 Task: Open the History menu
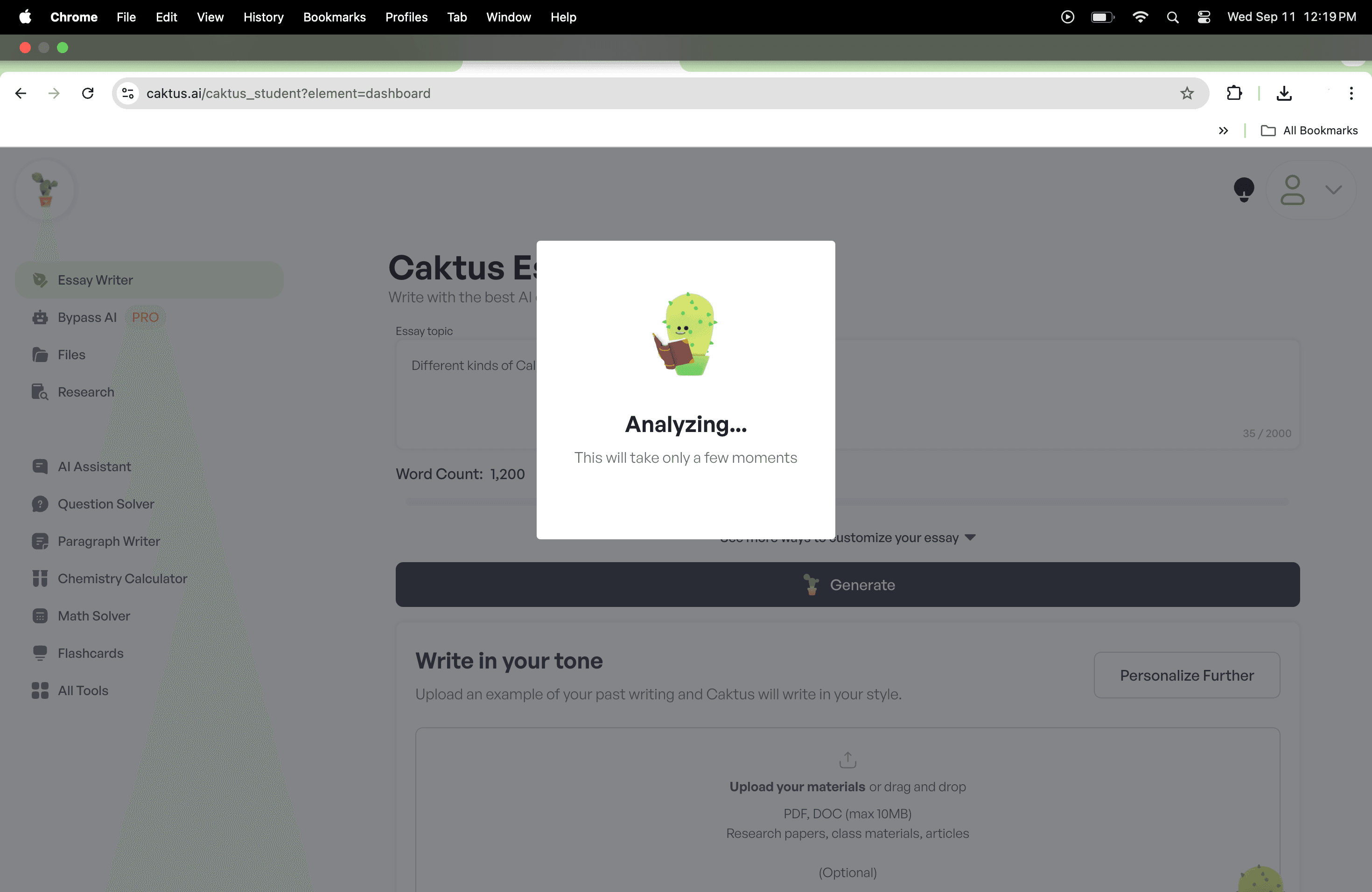pos(264,17)
